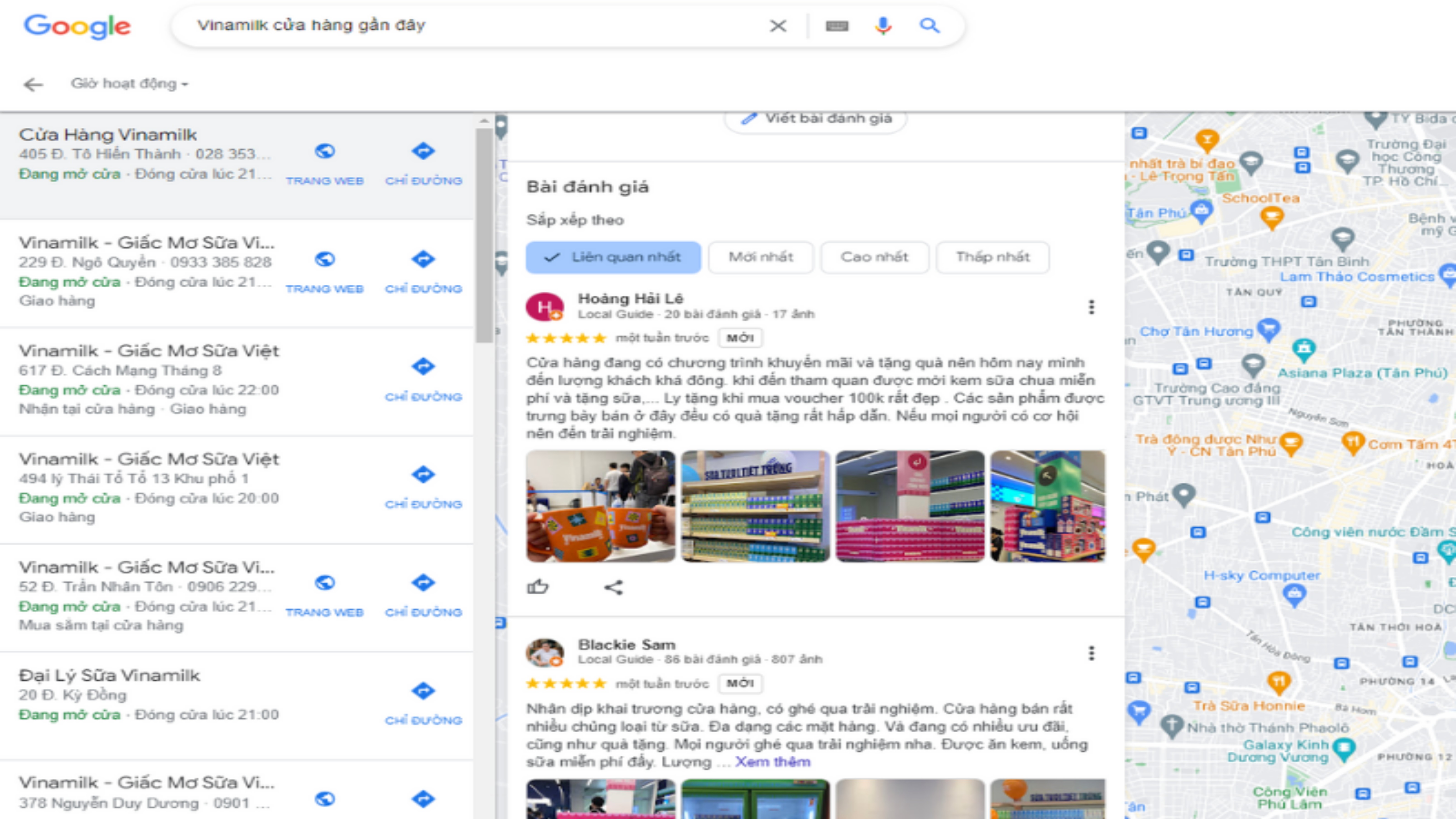Image resolution: width=1456 pixels, height=819 pixels.
Task: Click the results list scrollbar
Action: click(484, 235)
